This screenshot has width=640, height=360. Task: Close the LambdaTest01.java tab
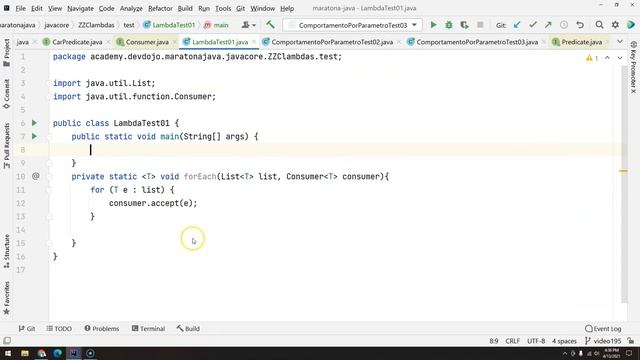(254, 42)
